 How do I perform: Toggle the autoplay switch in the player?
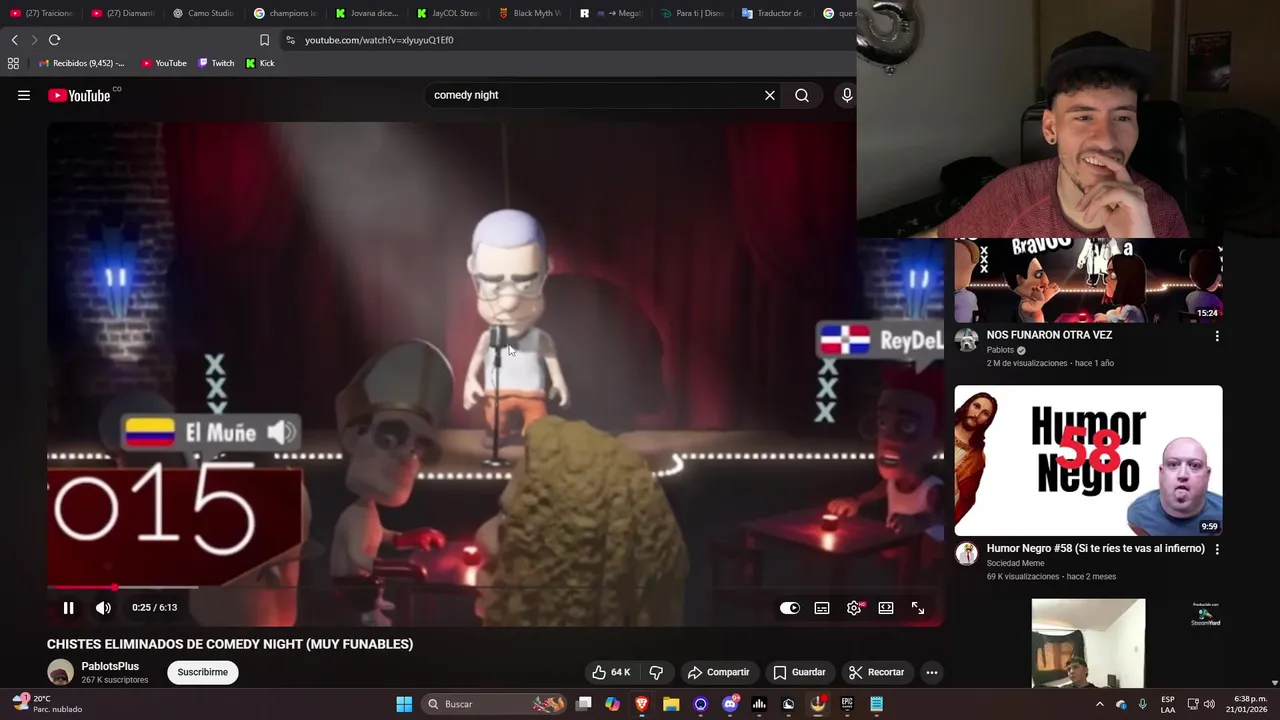click(x=790, y=608)
